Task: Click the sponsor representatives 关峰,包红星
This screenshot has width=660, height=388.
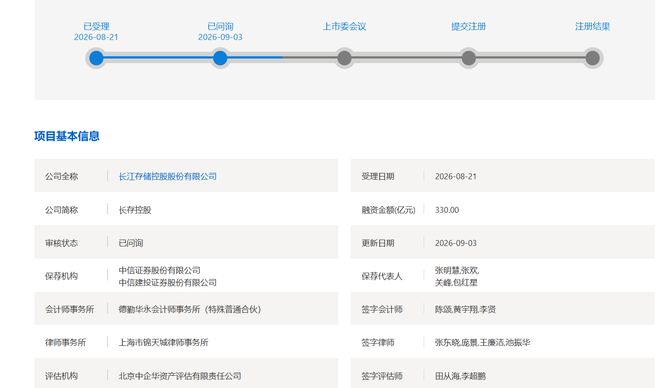Action: [456, 282]
